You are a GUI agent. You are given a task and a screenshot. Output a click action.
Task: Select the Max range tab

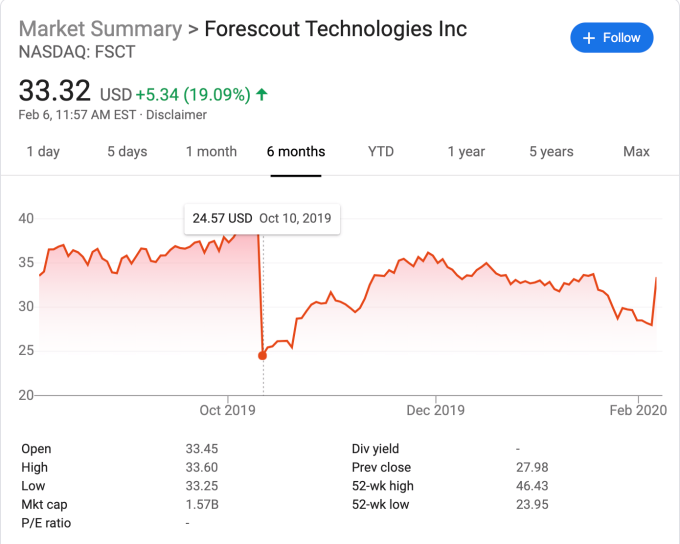point(636,152)
